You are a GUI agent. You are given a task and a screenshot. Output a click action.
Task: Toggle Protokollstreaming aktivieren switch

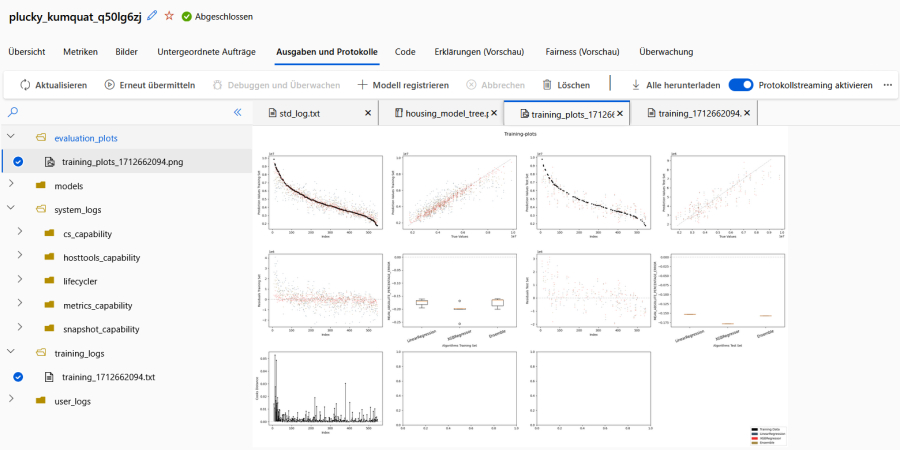pyautogui.click(x=741, y=86)
